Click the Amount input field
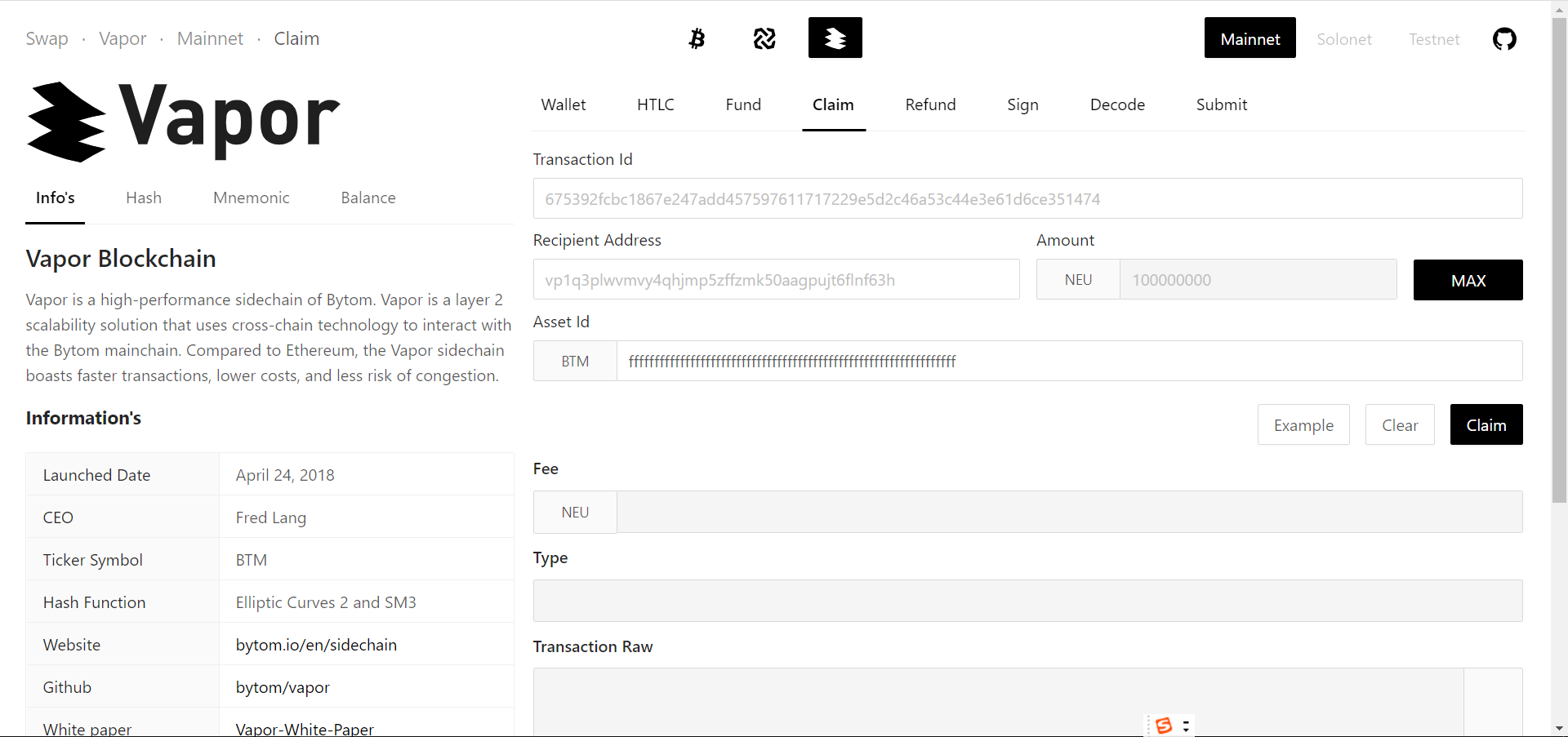 click(1258, 280)
